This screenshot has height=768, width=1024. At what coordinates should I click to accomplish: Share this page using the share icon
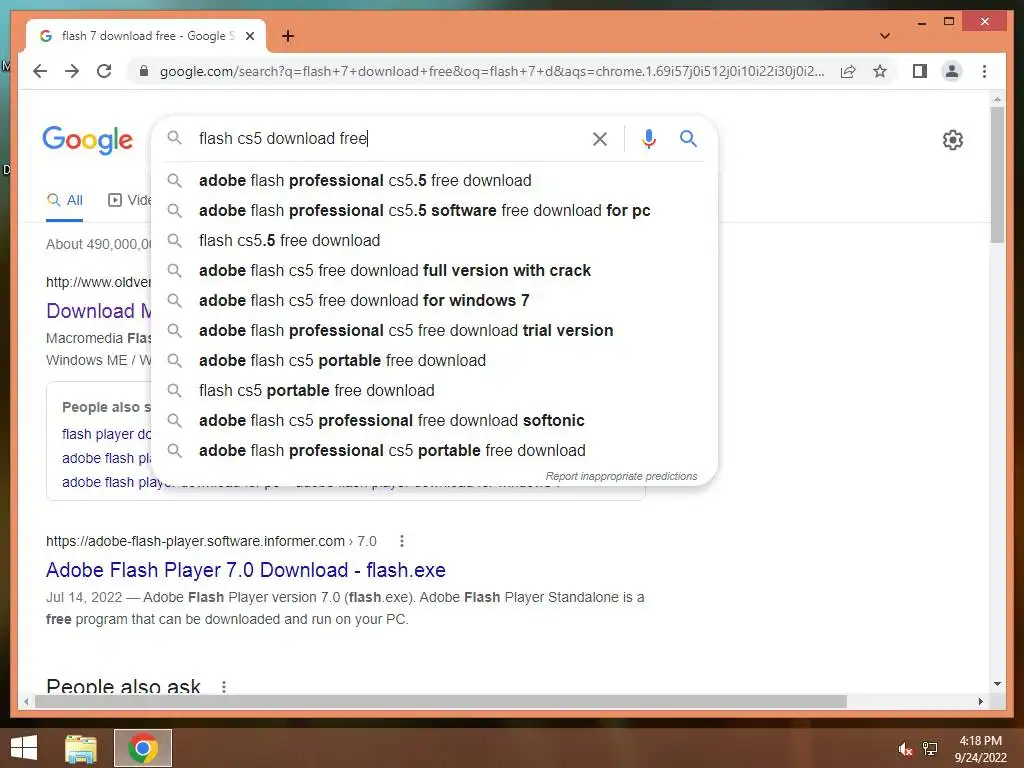848,71
